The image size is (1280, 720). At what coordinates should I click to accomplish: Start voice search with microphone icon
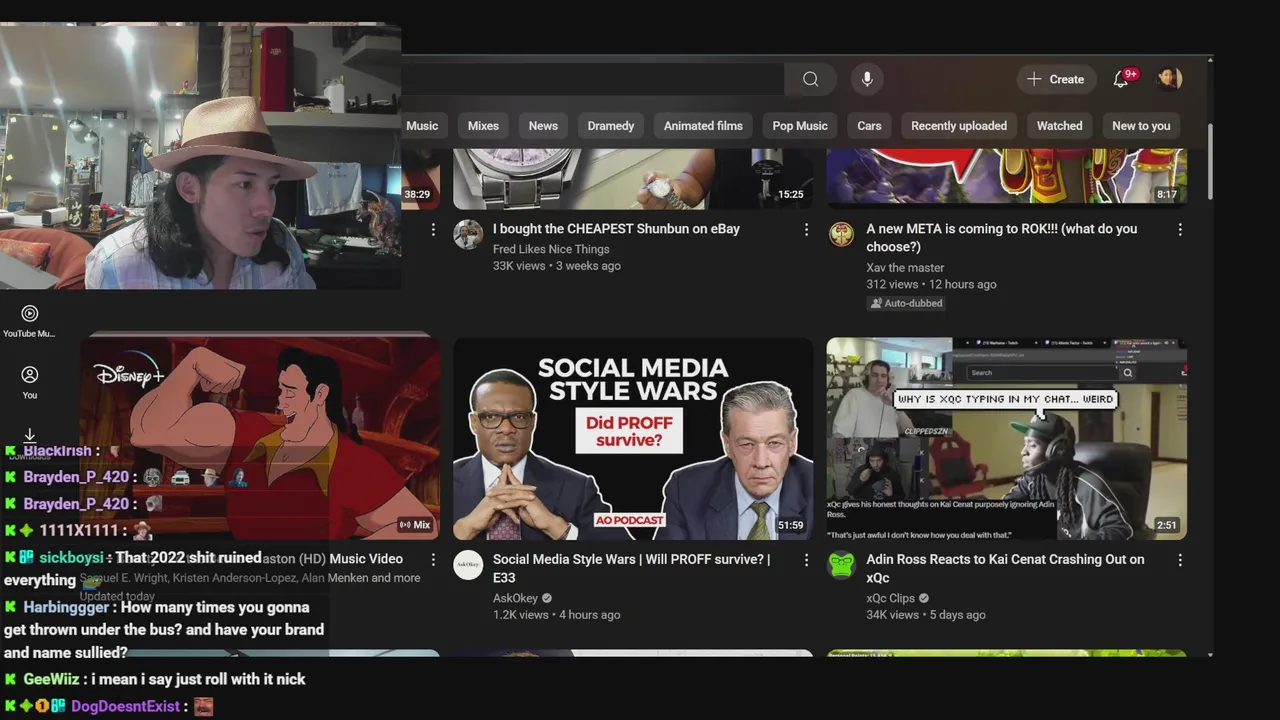coord(867,79)
